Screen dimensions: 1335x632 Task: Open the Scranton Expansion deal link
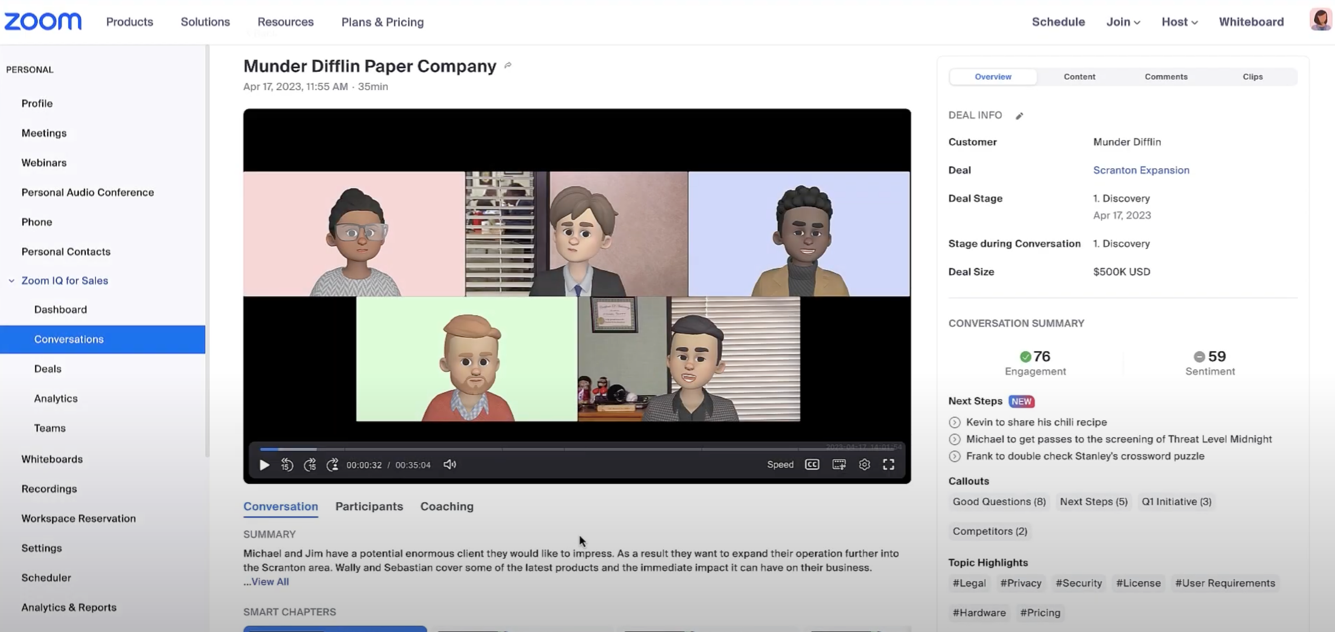(1141, 171)
